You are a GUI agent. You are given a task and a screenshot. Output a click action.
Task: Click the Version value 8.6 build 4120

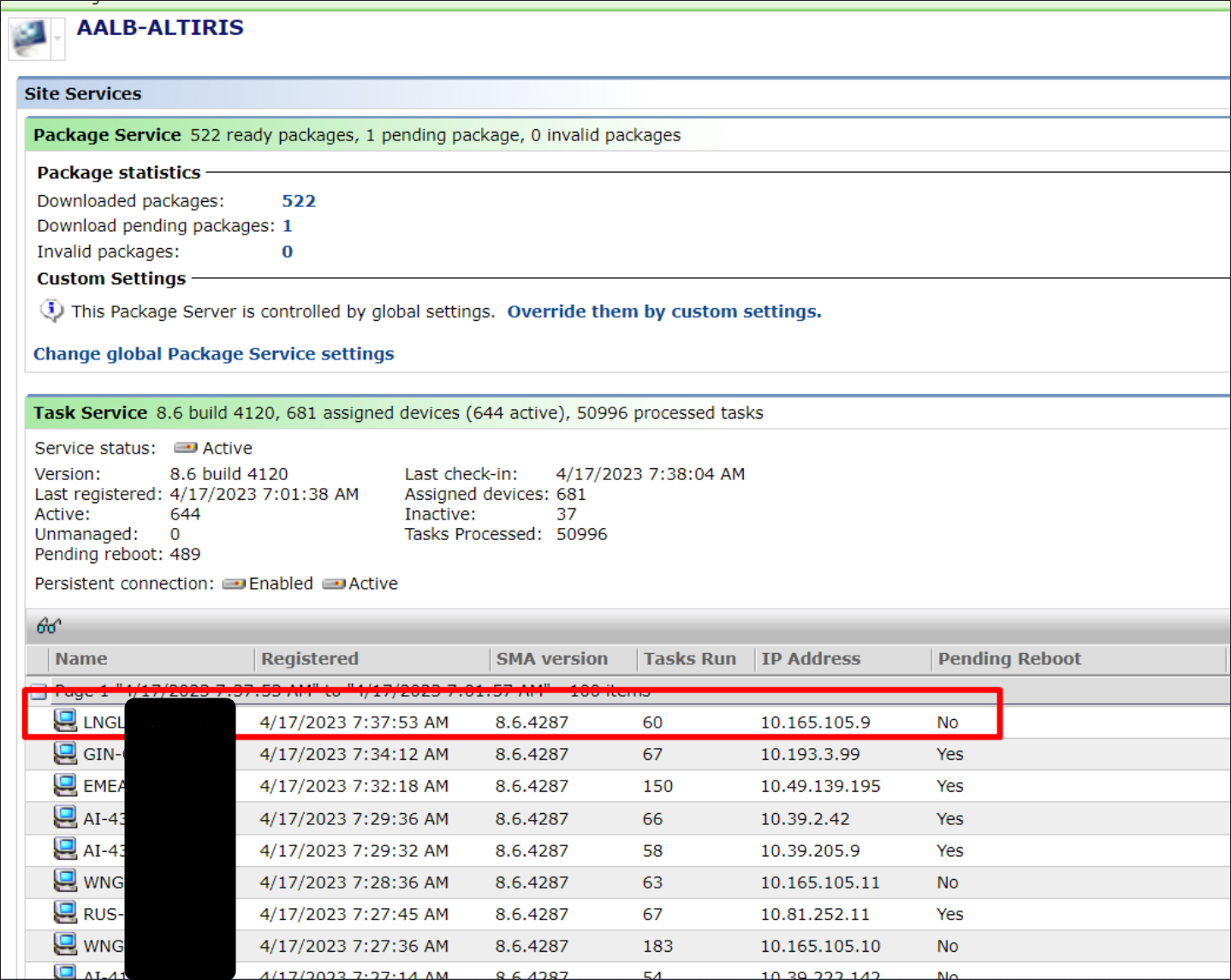coord(229,474)
